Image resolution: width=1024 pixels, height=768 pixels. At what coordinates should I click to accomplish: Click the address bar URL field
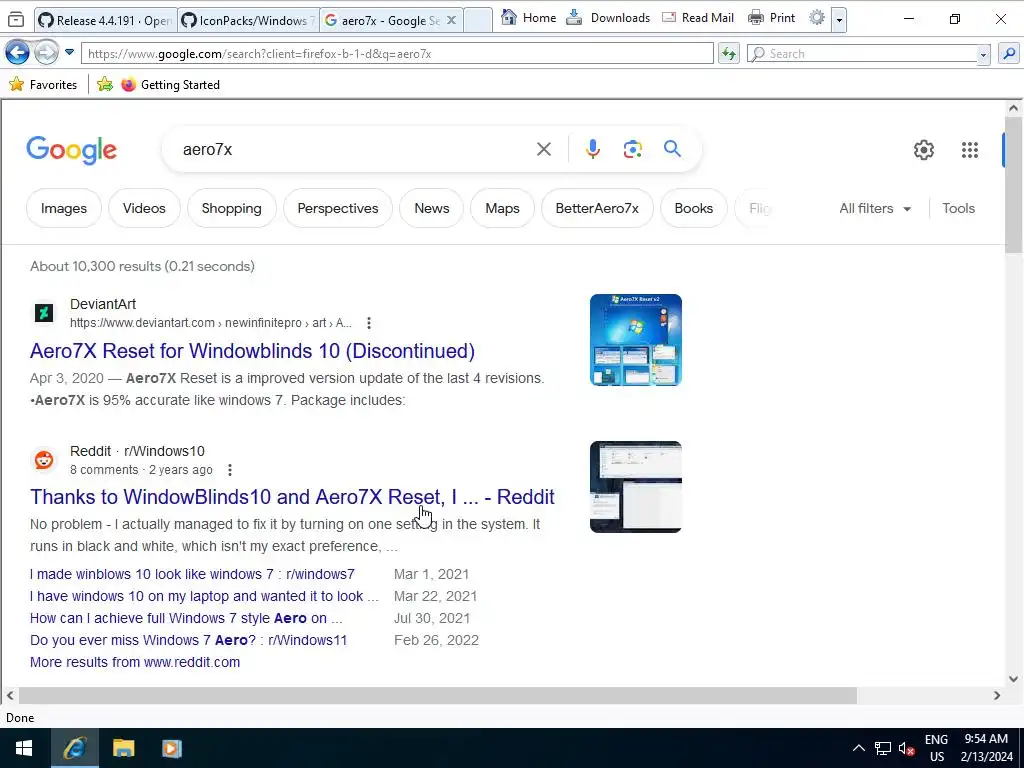397,54
